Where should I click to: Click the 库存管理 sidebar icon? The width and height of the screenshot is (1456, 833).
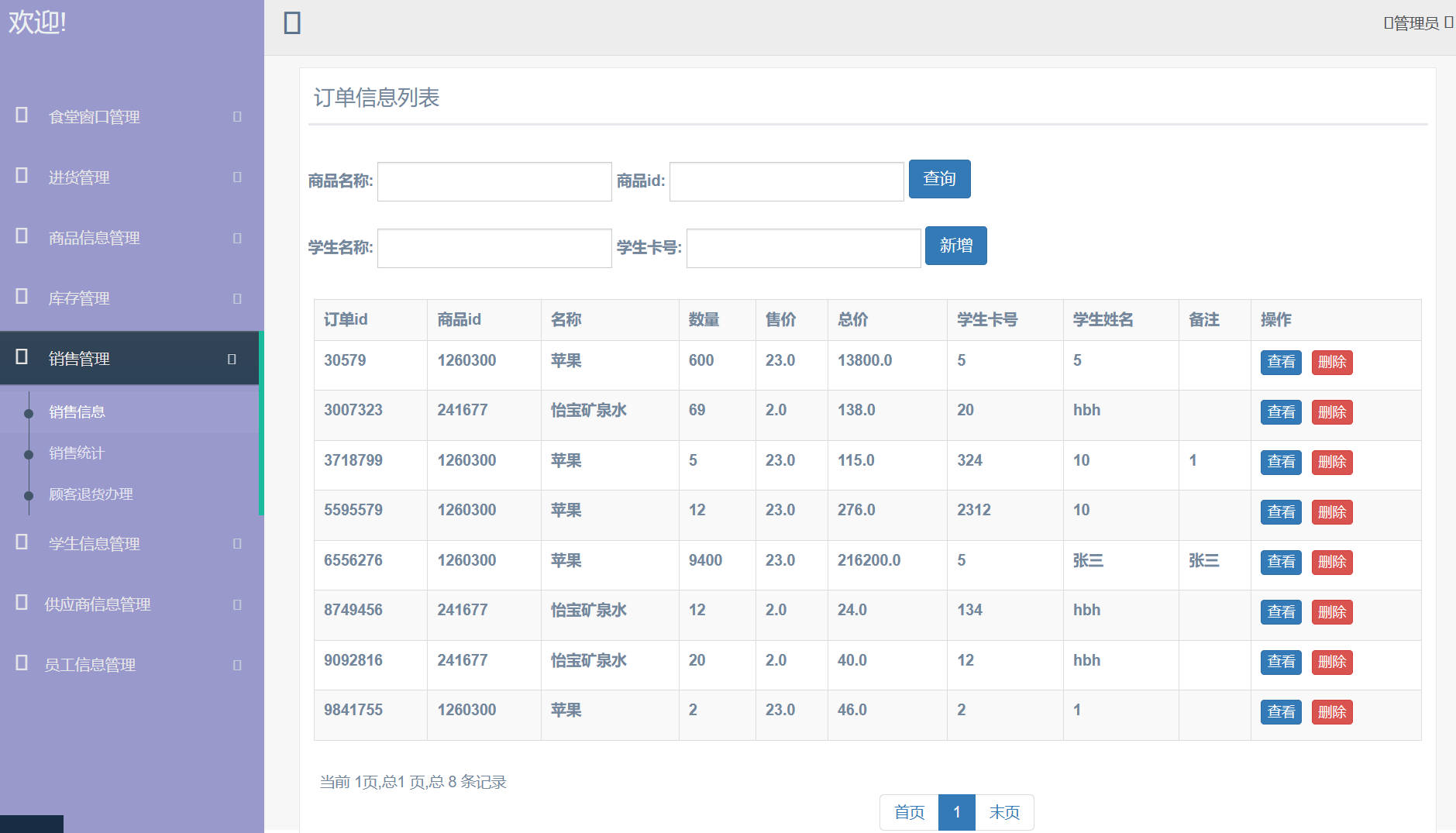pyautogui.click(x=19, y=298)
